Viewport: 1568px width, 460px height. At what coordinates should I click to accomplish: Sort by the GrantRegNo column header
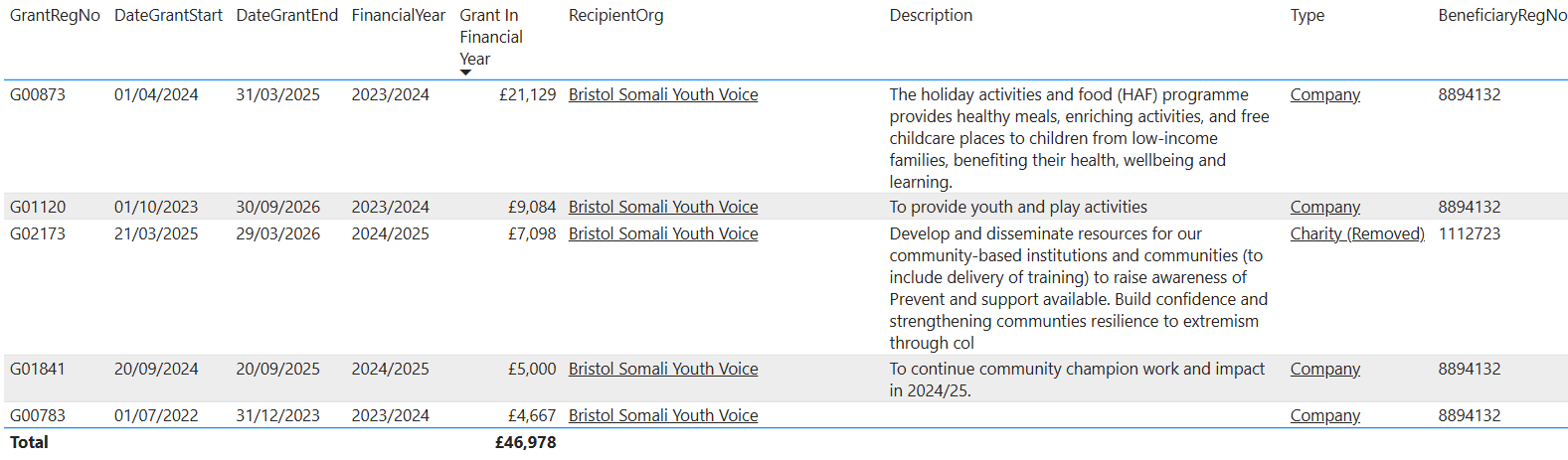click(x=55, y=16)
